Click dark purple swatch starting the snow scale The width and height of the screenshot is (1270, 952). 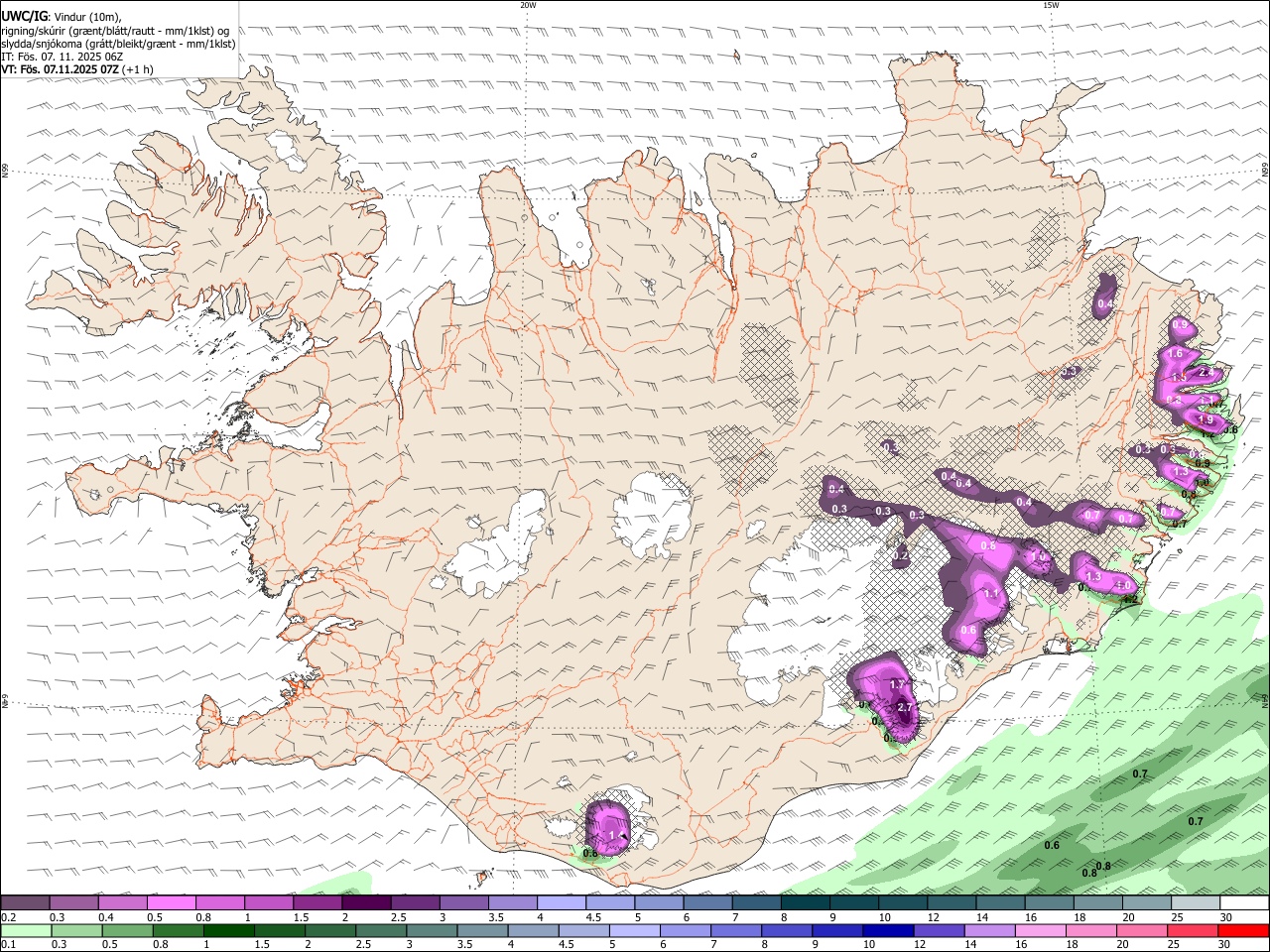click(25, 902)
